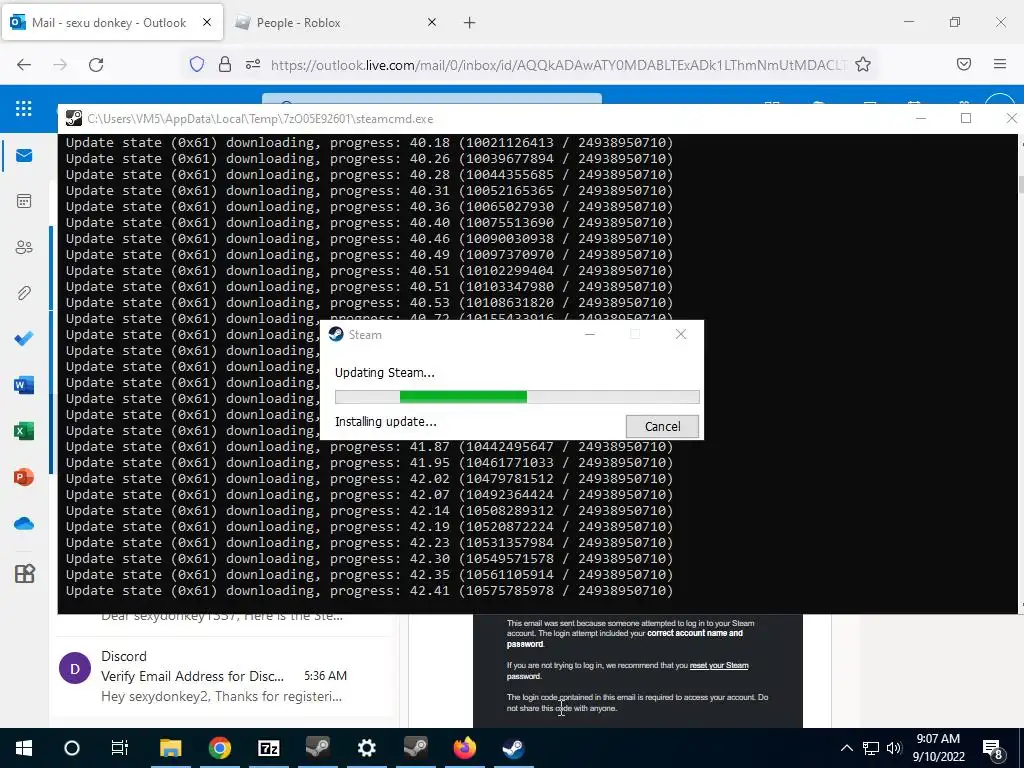Click the Firefox address bar URL

[558, 65]
